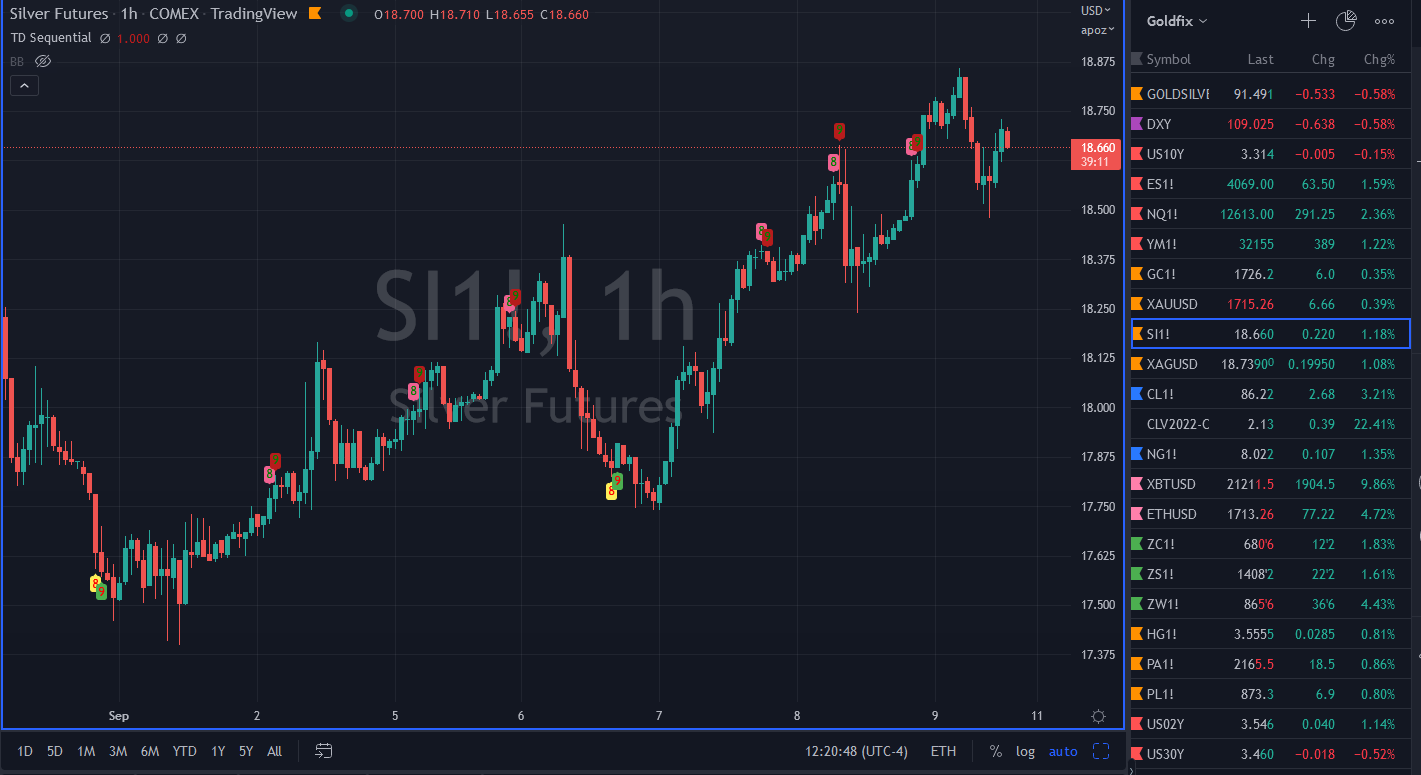1421x775 pixels.
Task: Click the green flag beside ZW1!
Action: click(x=1136, y=604)
